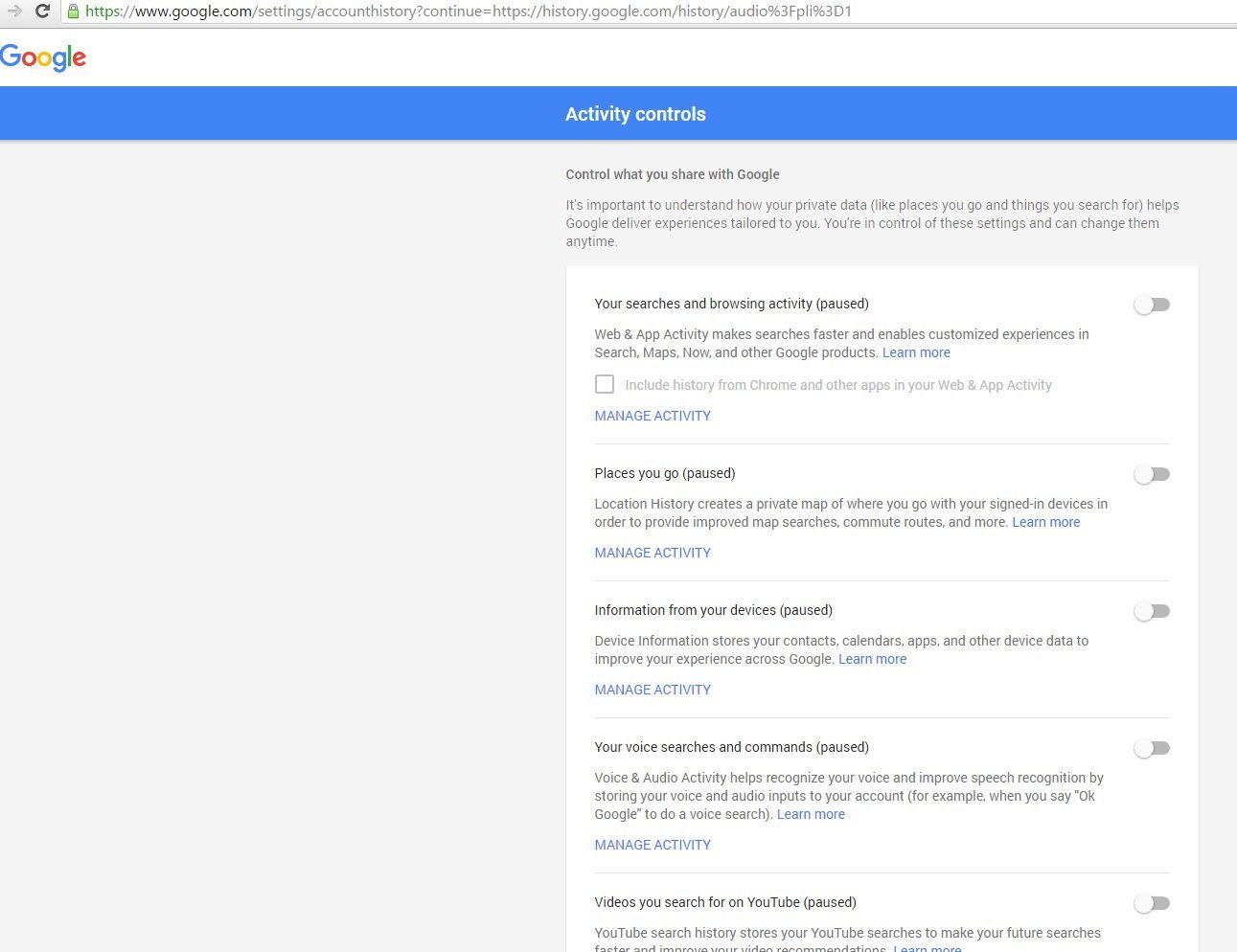
Task: Click 'Videos you search for on YouTube (paused)' title
Action: coord(725,902)
